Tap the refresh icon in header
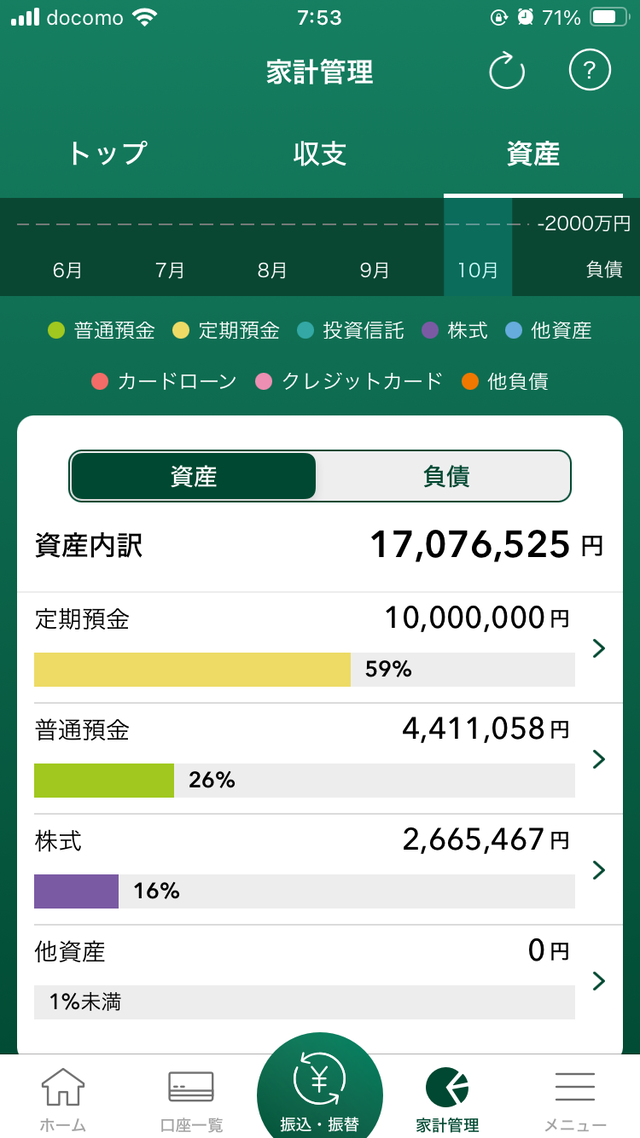640x1138 pixels. pos(506,71)
